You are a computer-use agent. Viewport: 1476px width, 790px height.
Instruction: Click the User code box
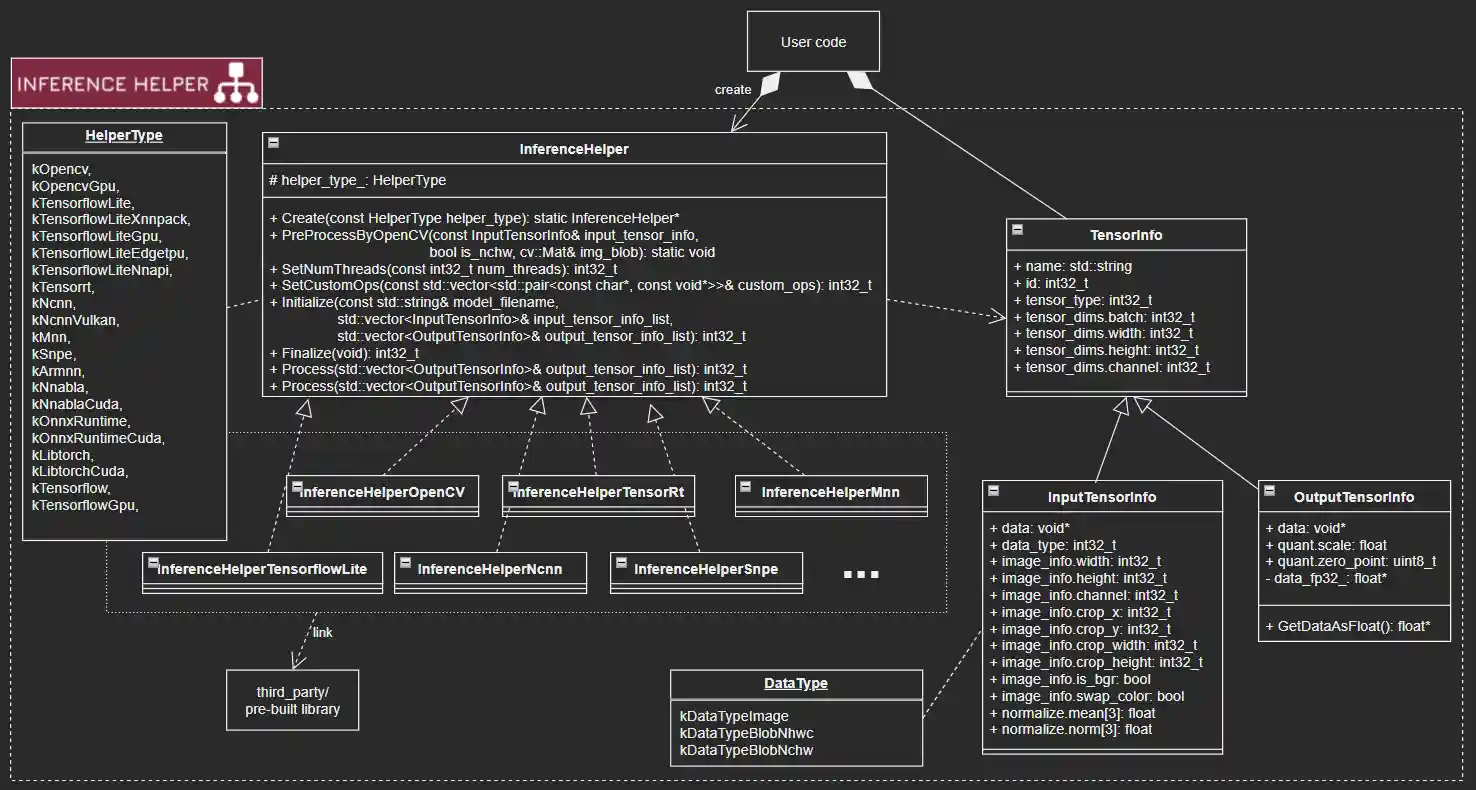click(x=813, y=41)
